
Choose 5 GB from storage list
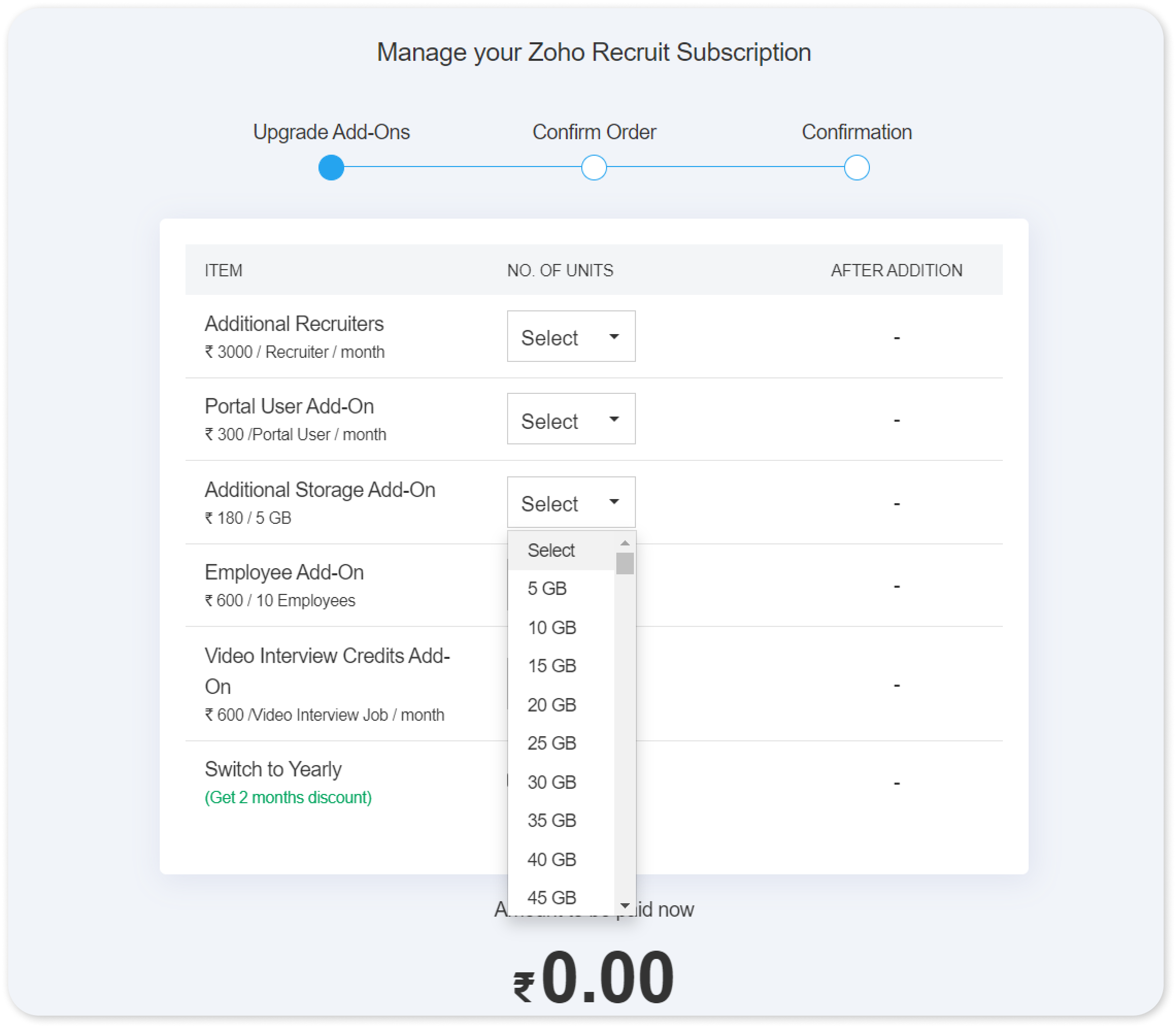click(548, 589)
